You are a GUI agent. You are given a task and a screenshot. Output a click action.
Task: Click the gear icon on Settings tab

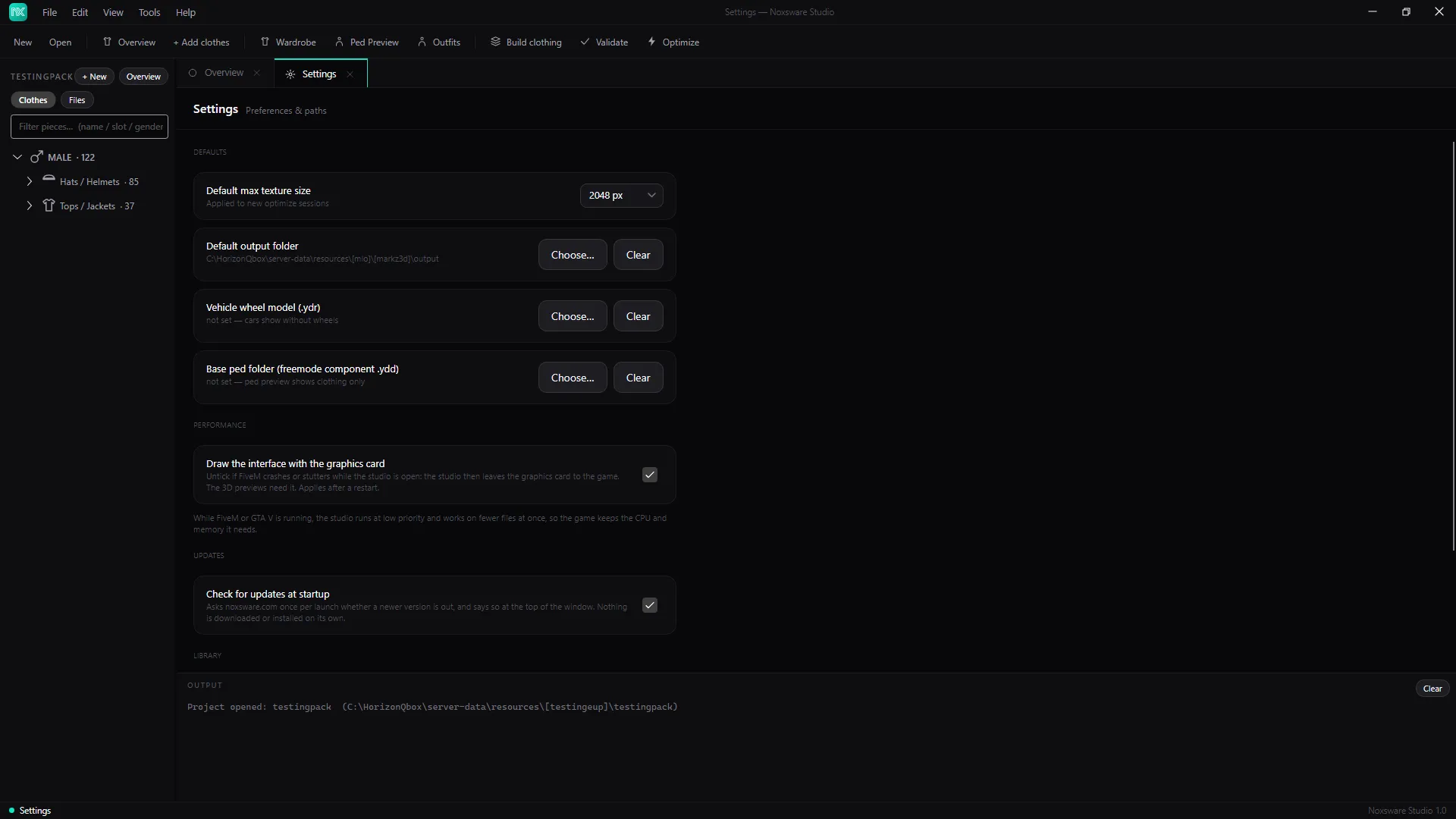290,74
